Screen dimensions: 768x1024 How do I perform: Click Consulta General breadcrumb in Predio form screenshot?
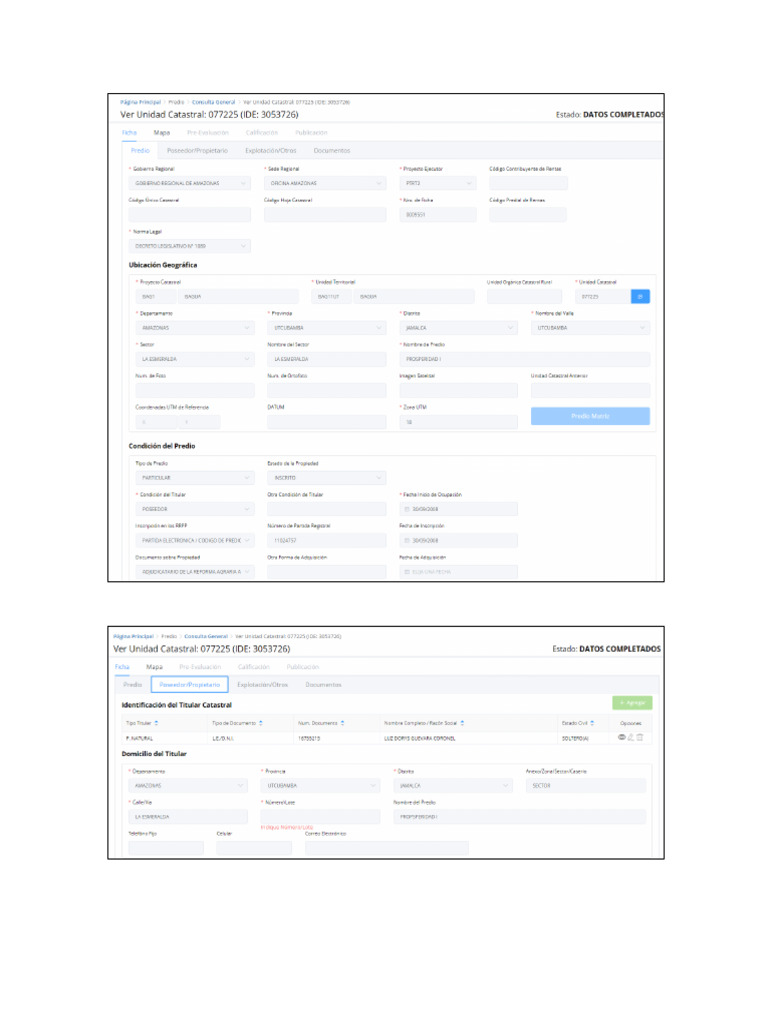(x=214, y=103)
